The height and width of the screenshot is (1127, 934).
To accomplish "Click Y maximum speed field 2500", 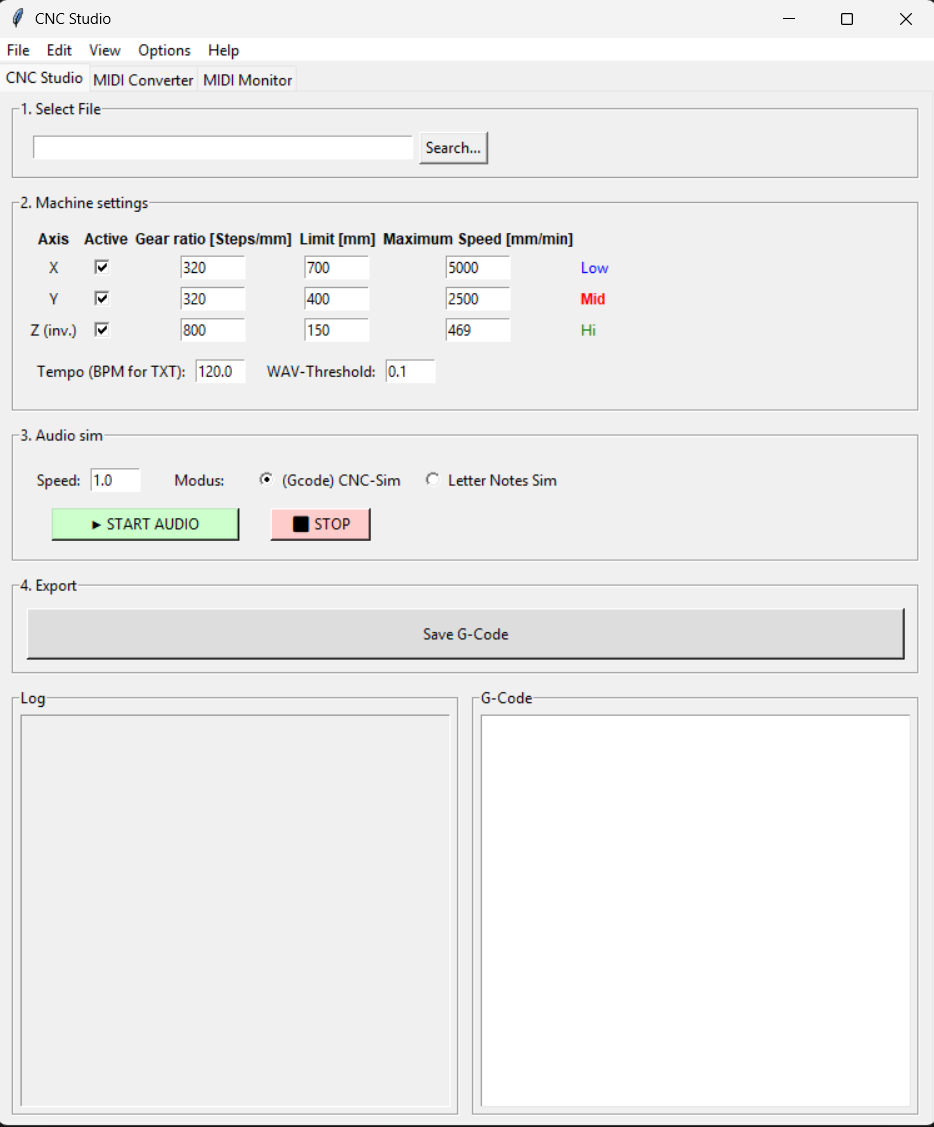I will [x=477, y=298].
